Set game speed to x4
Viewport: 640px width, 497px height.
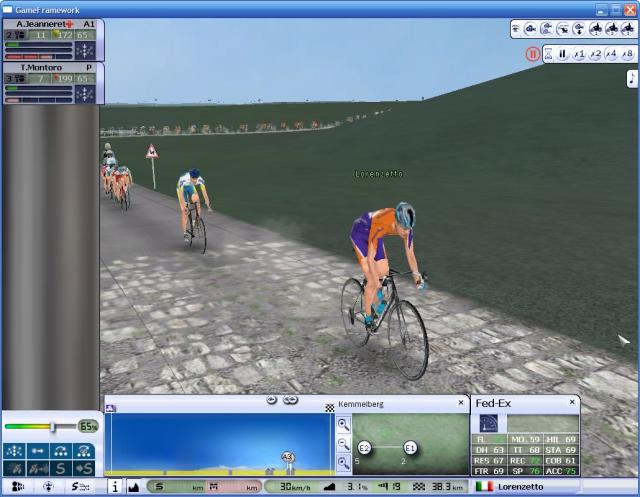pyautogui.click(x=611, y=54)
